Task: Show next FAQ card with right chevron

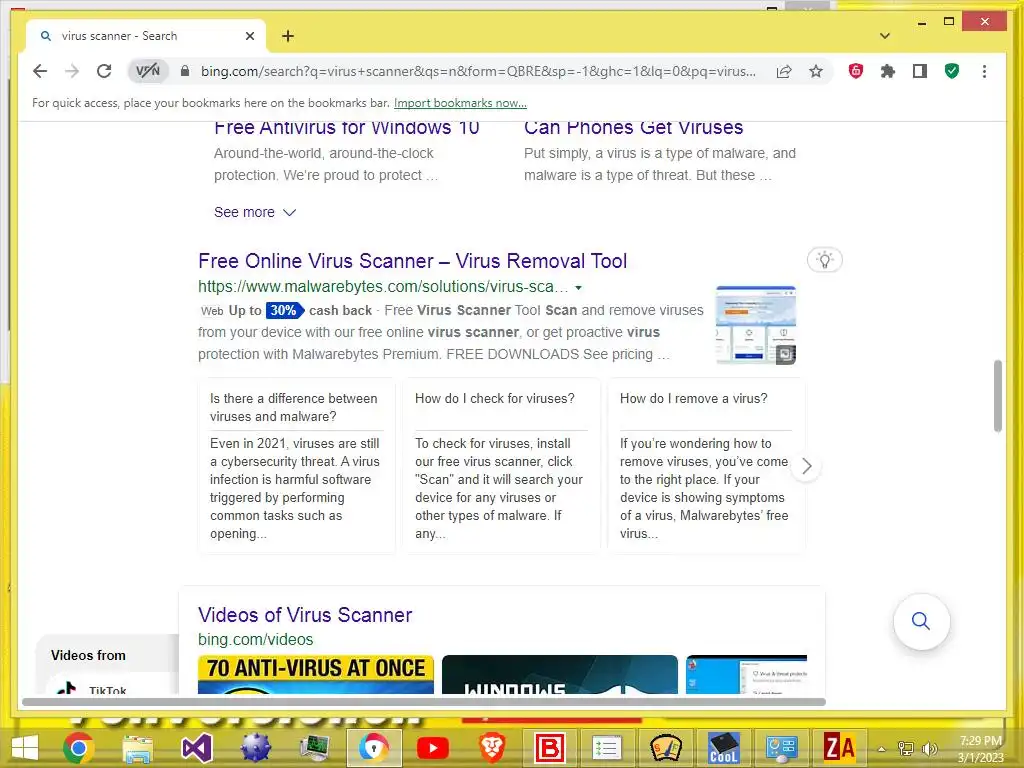Action: [807, 466]
